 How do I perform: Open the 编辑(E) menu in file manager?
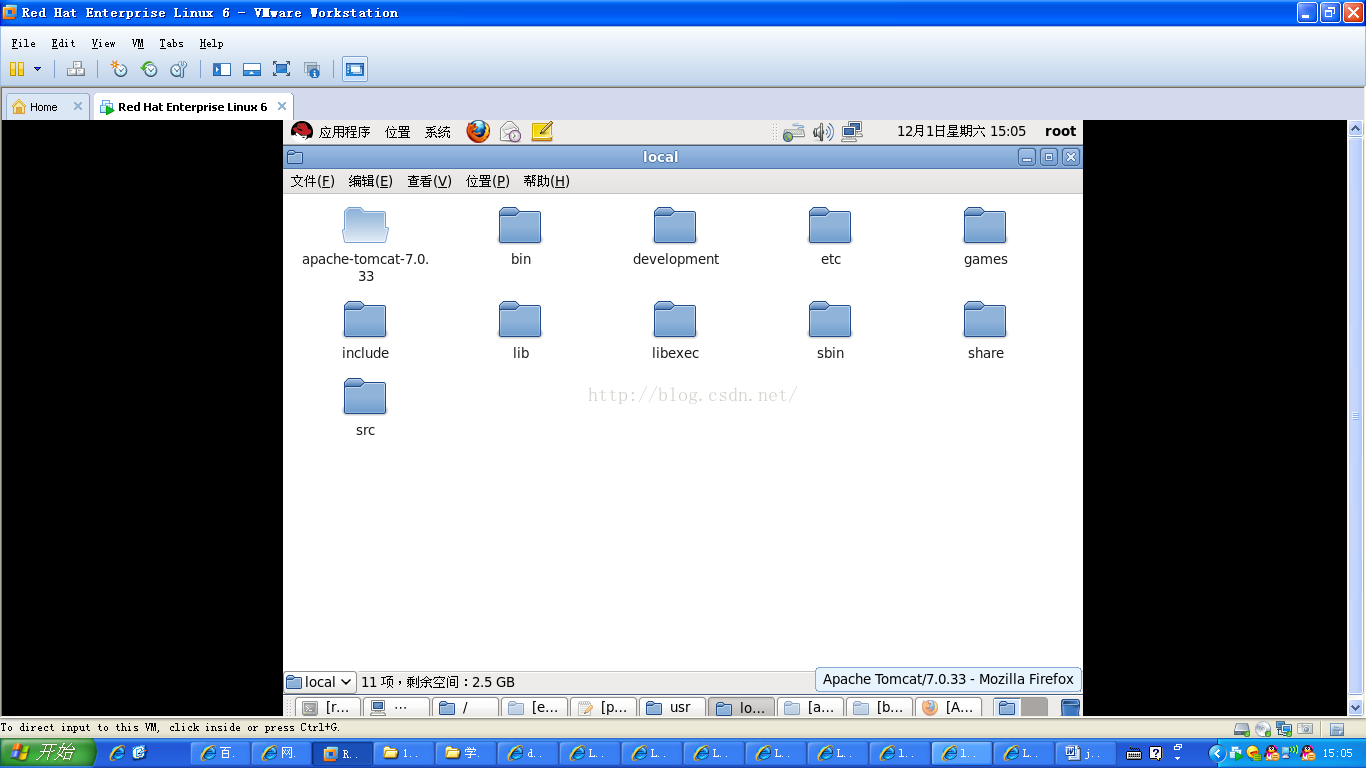[370, 181]
